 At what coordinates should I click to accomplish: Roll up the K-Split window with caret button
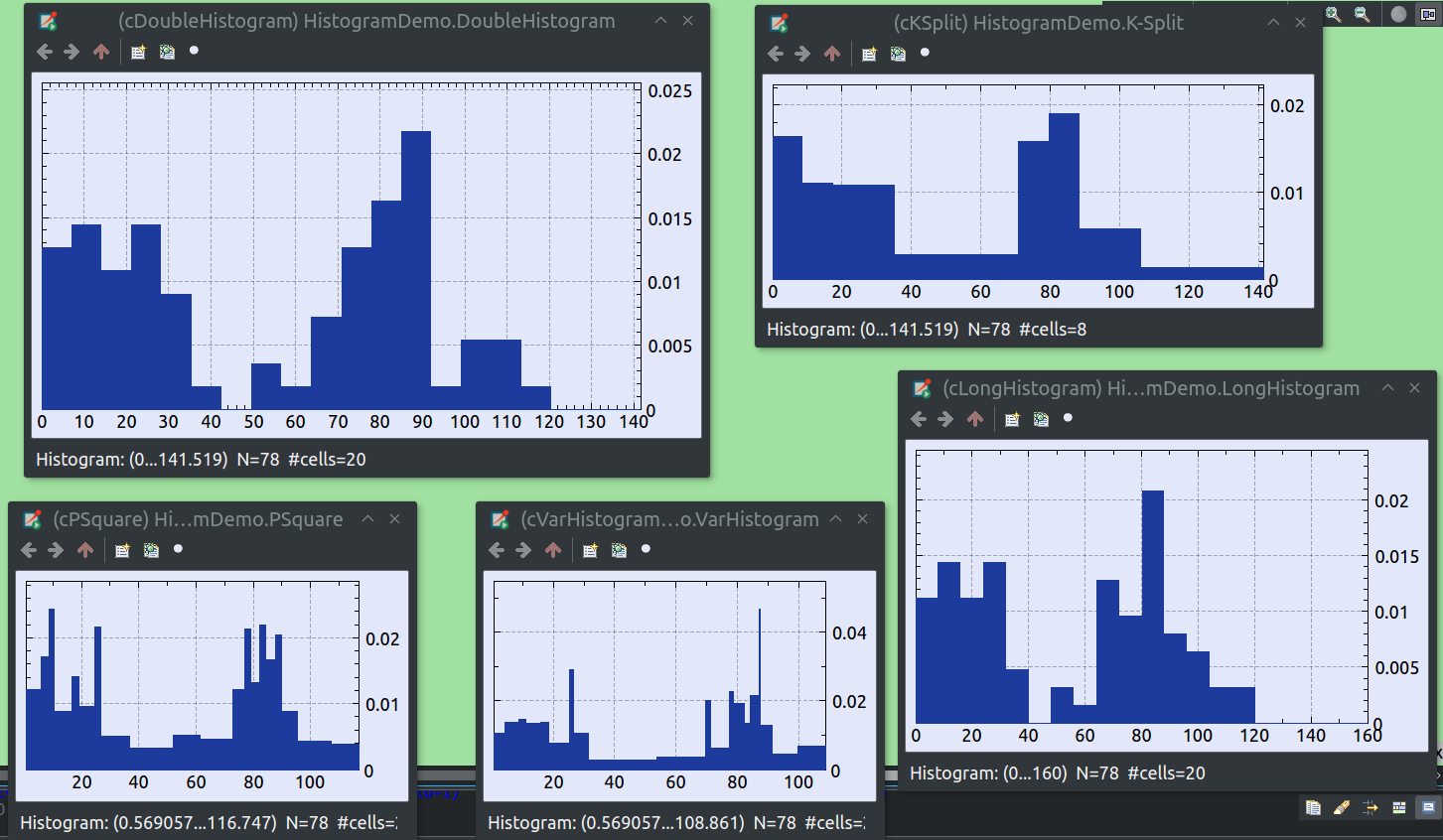pyautogui.click(x=1273, y=23)
